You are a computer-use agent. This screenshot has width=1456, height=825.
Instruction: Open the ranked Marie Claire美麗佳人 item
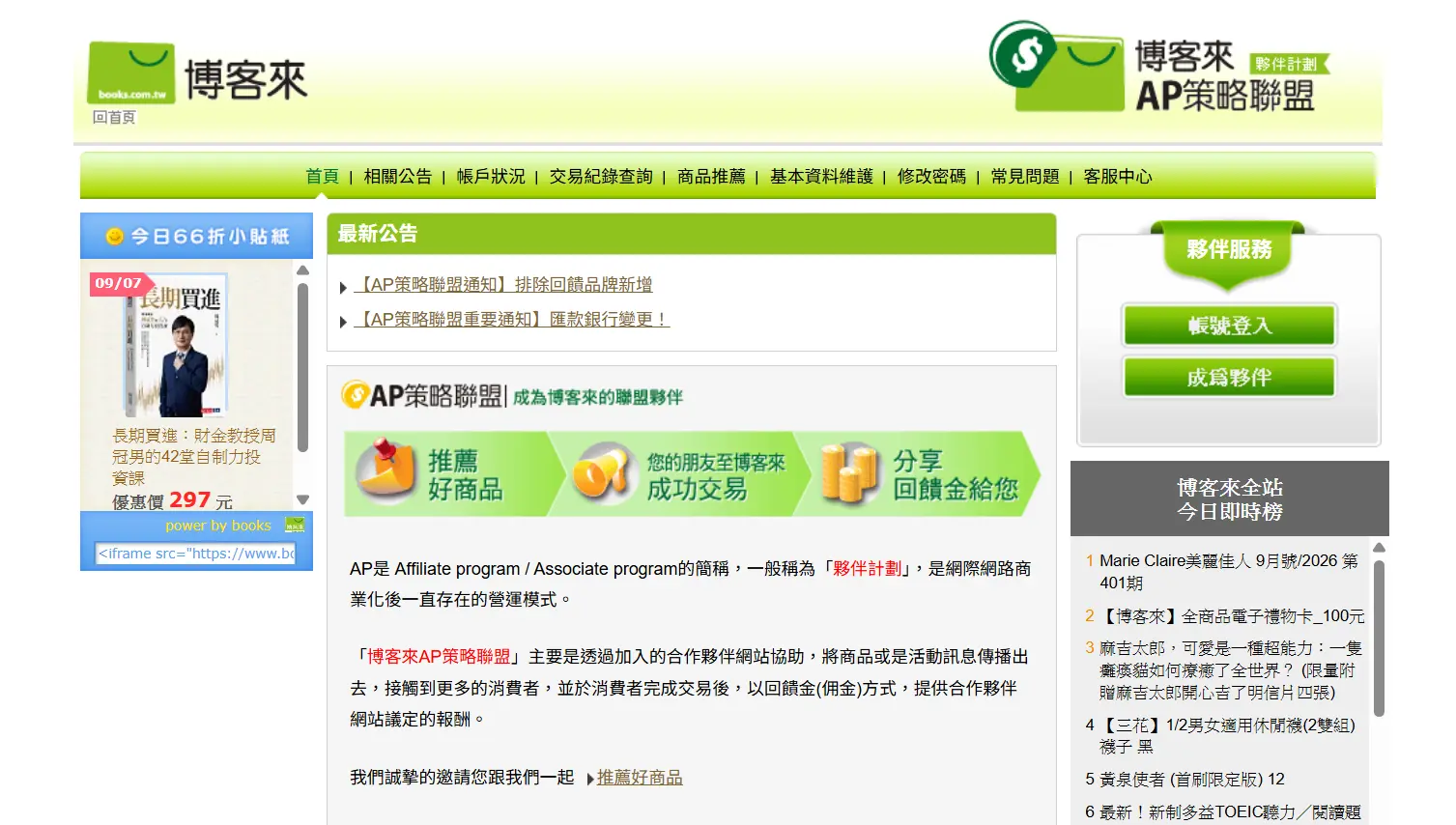coord(1228,572)
